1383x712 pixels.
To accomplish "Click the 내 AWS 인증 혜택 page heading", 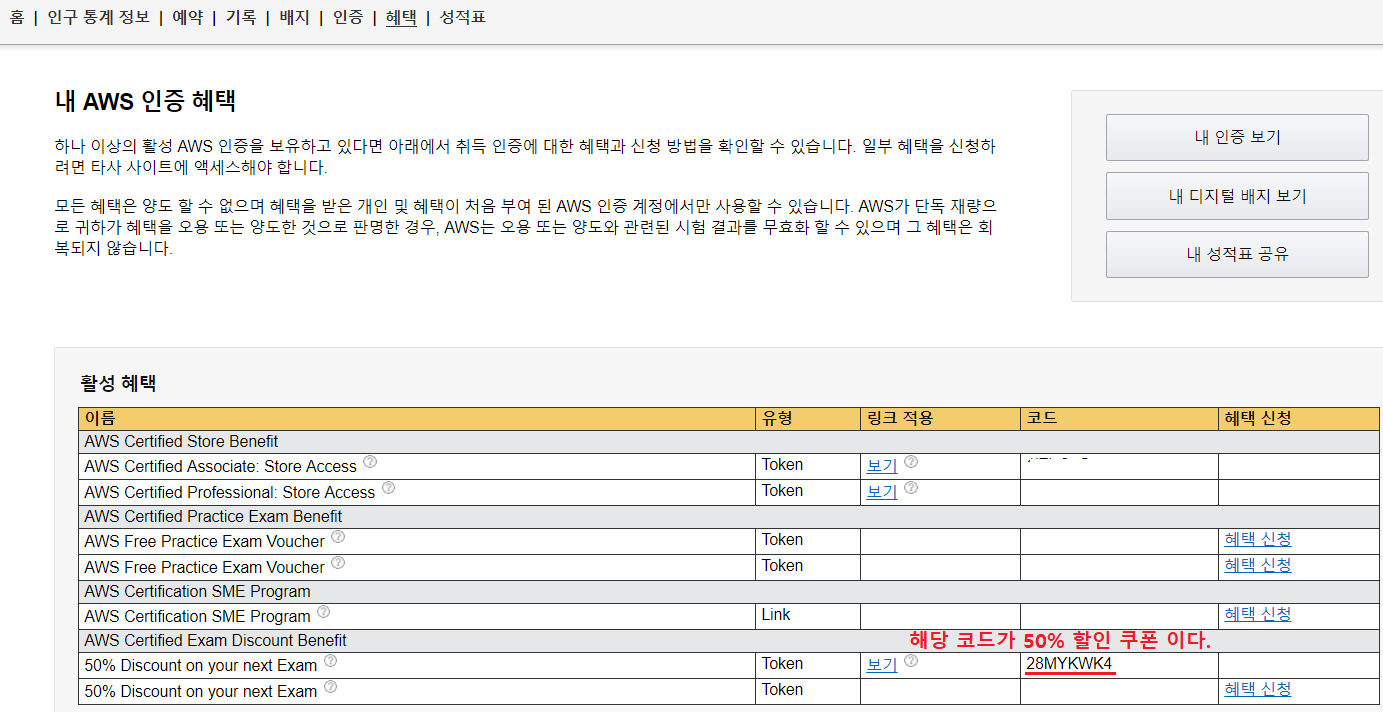I will pyautogui.click(x=145, y=101).
